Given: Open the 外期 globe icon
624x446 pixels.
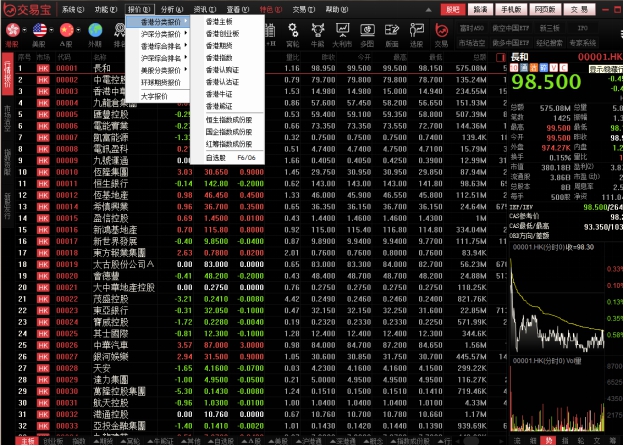Looking at the screenshot, I should coord(94,31).
